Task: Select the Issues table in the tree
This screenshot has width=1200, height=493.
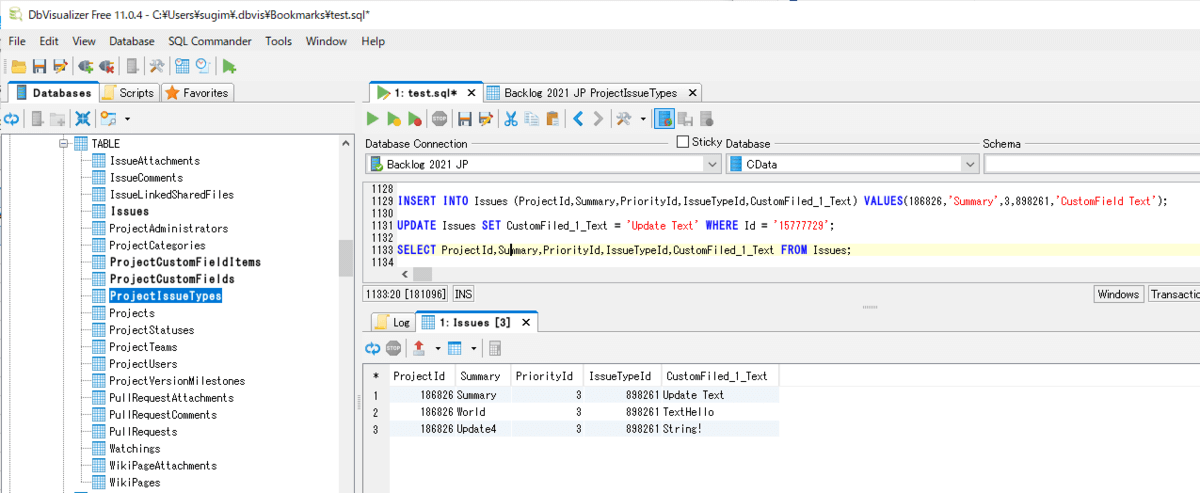Action: tap(128, 211)
